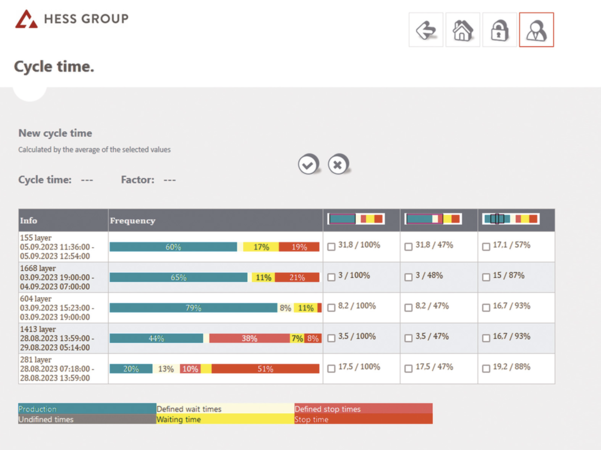Select the 604 layer info cell
Viewport: 601px width, 450px height.
[63, 308]
